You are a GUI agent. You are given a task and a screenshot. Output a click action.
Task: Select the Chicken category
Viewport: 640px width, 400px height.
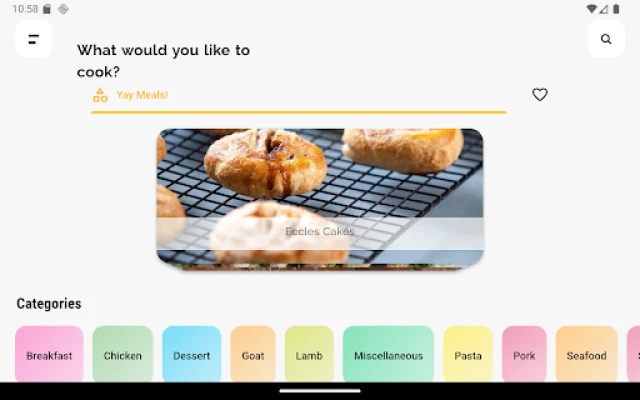[123, 355]
